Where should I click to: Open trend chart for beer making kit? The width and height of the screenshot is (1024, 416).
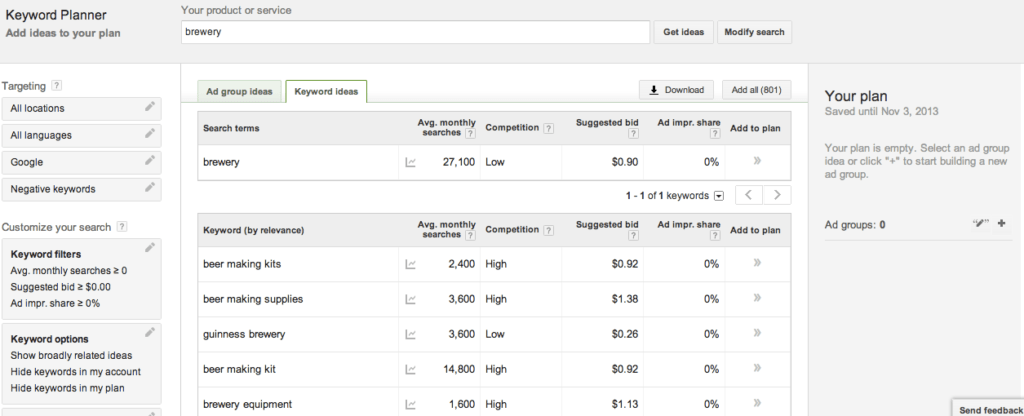[x=410, y=369]
